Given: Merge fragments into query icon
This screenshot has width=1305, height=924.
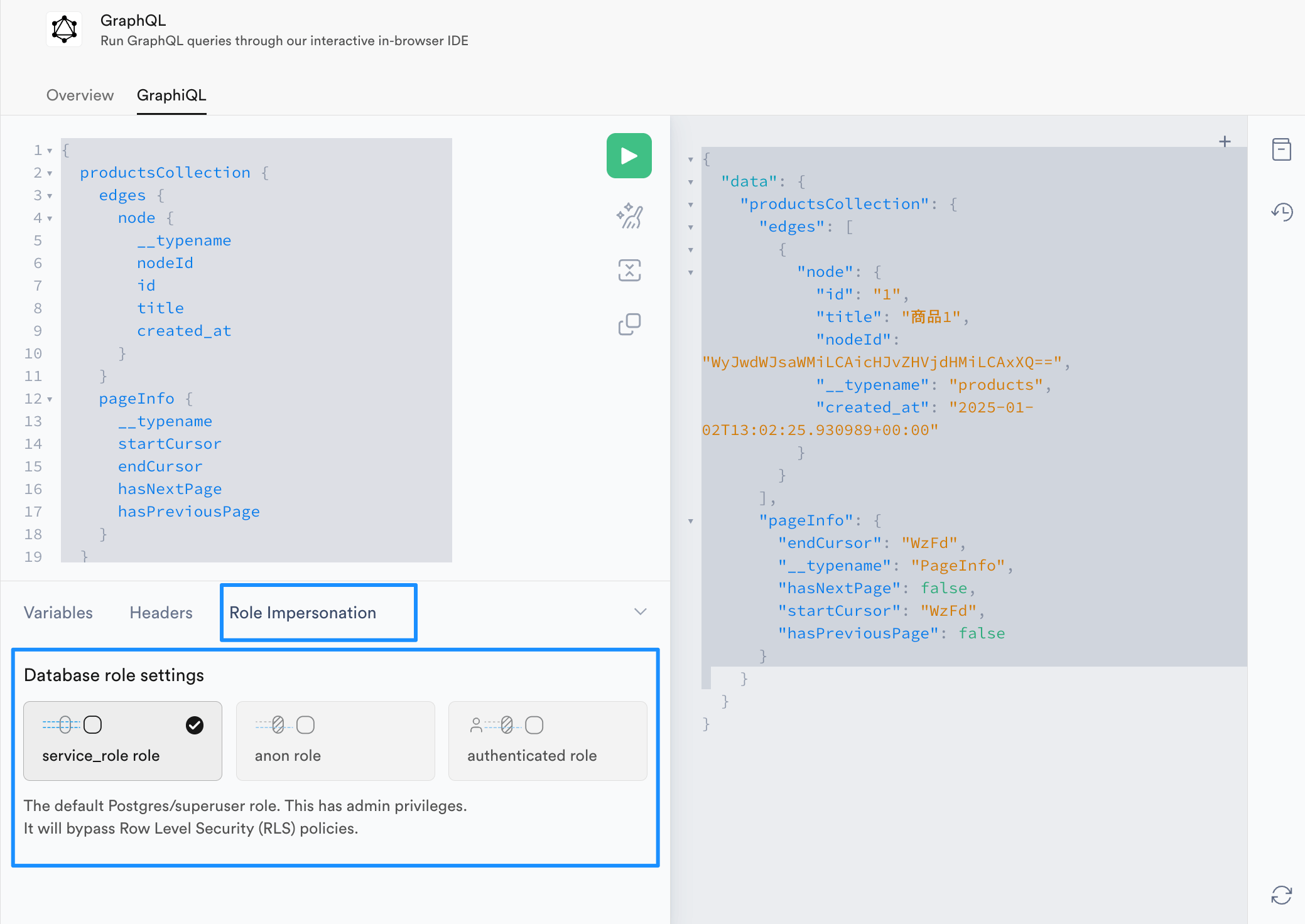Looking at the screenshot, I should [x=629, y=271].
